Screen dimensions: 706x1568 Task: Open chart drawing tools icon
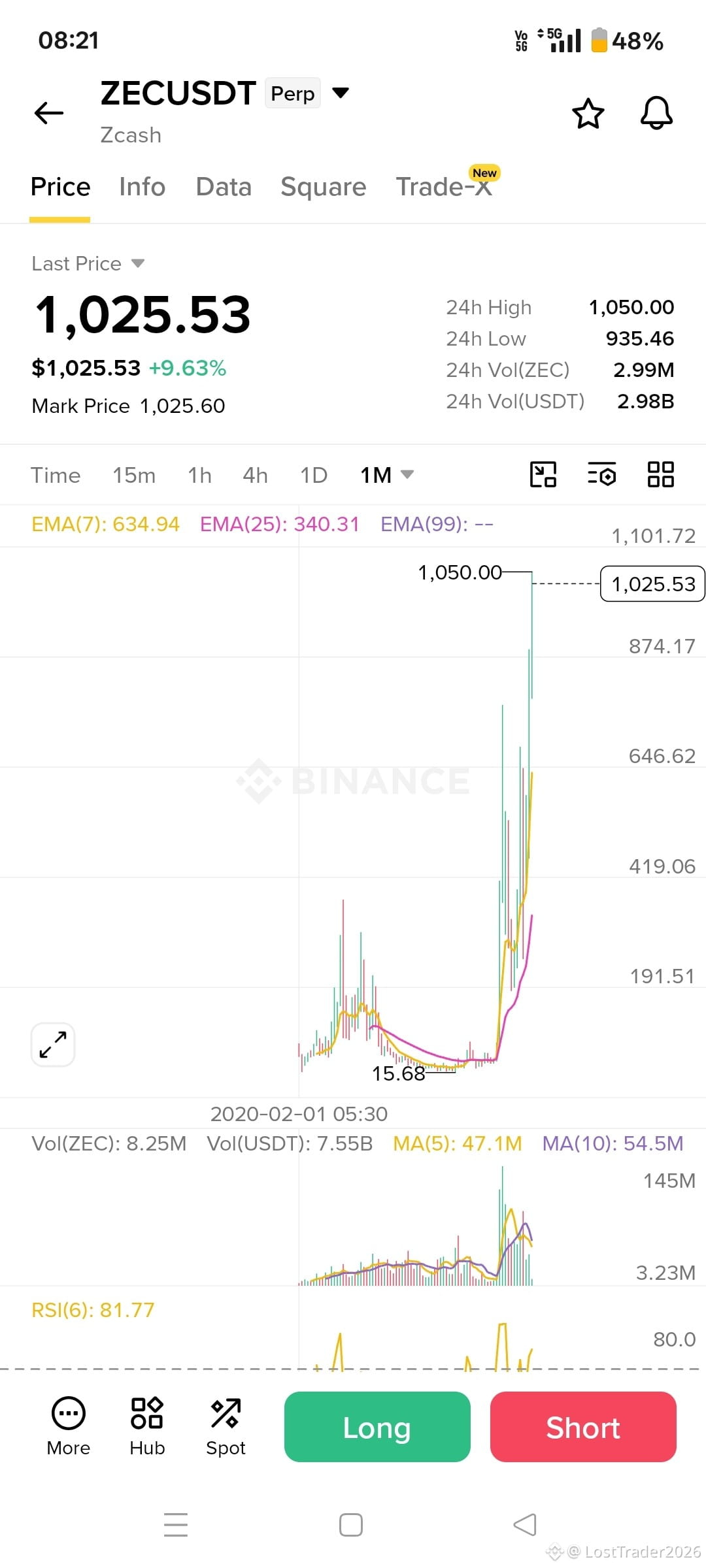point(543,474)
